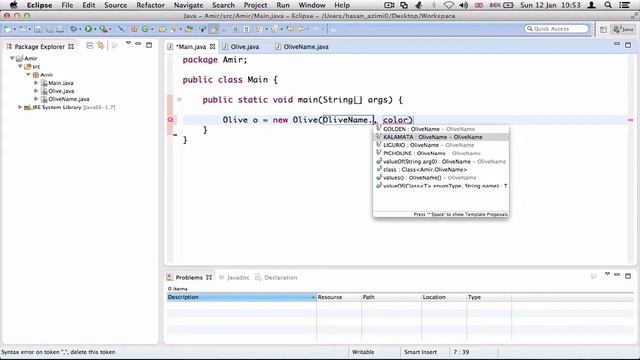The height and width of the screenshot is (360, 640).
Task: Click the Open Perspective icon
Action: click(604, 29)
